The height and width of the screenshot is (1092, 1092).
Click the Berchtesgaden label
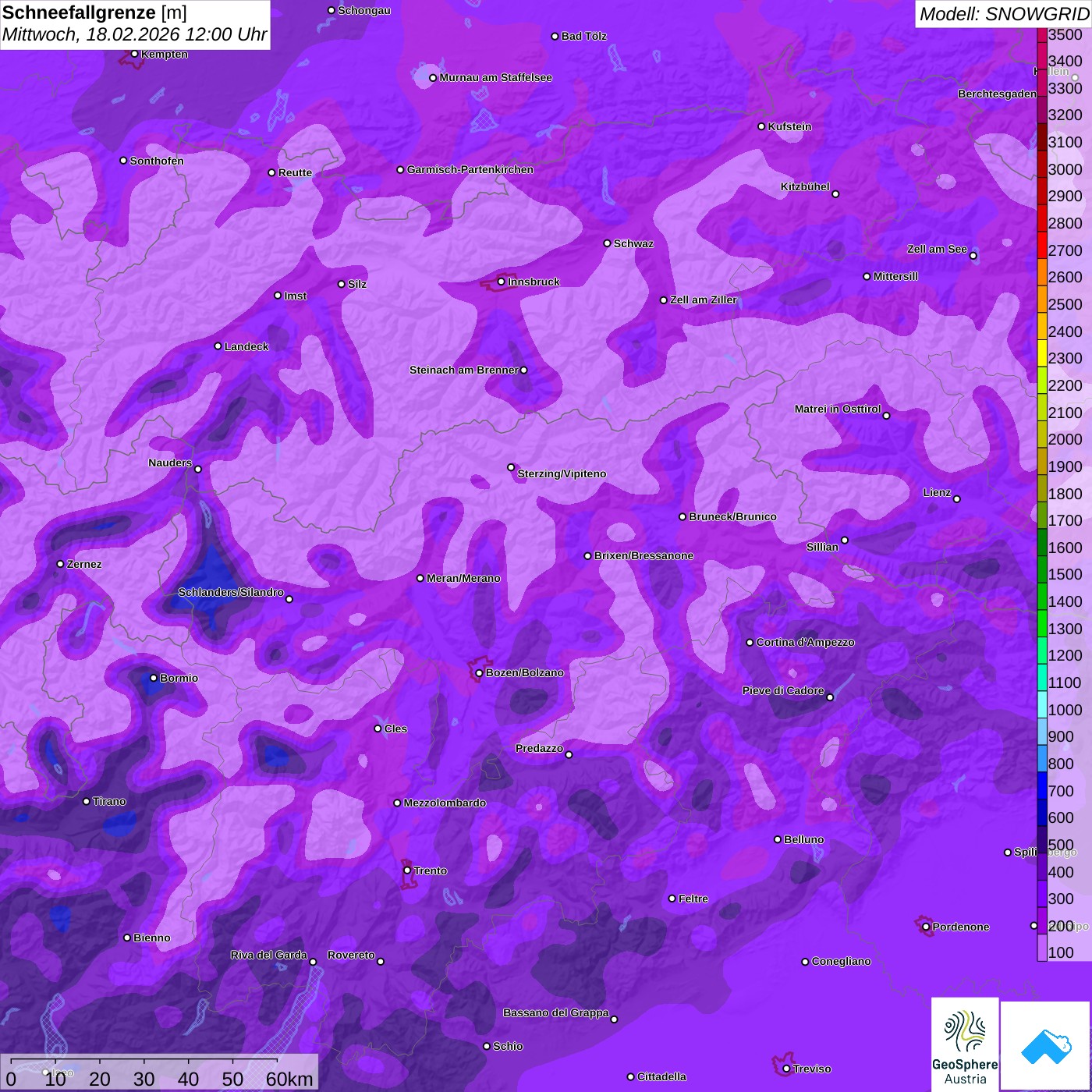coord(998,94)
